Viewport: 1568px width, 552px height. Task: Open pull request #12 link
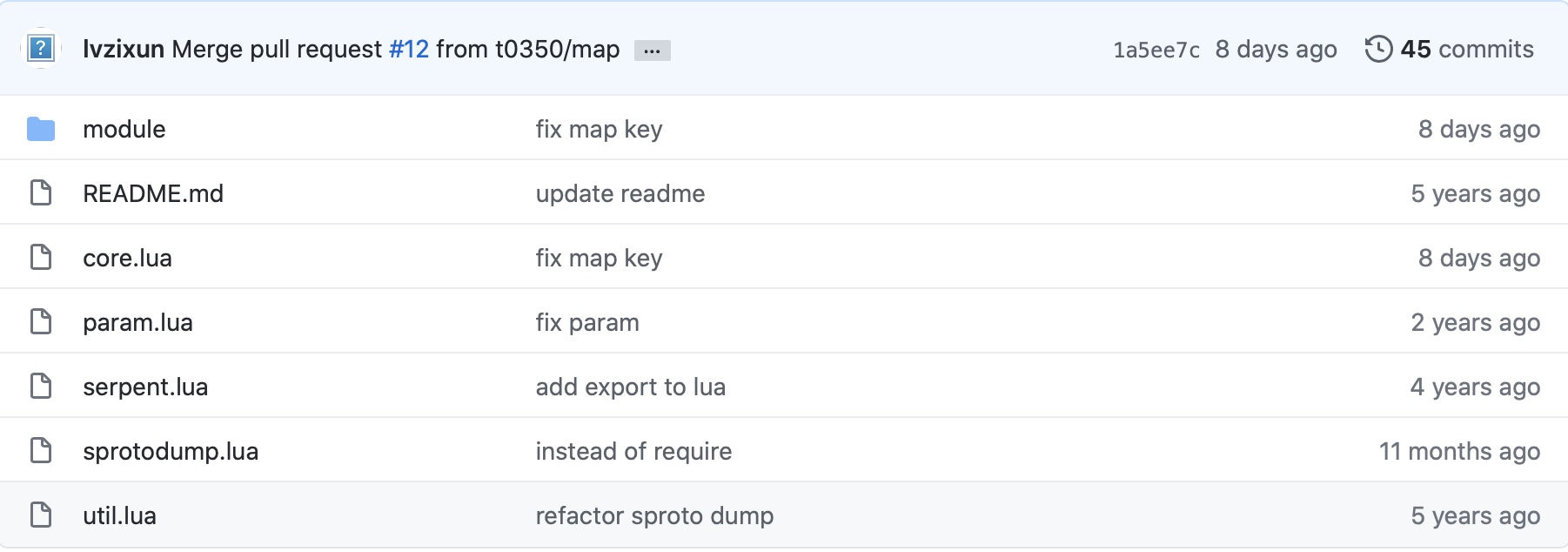tap(413, 50)
